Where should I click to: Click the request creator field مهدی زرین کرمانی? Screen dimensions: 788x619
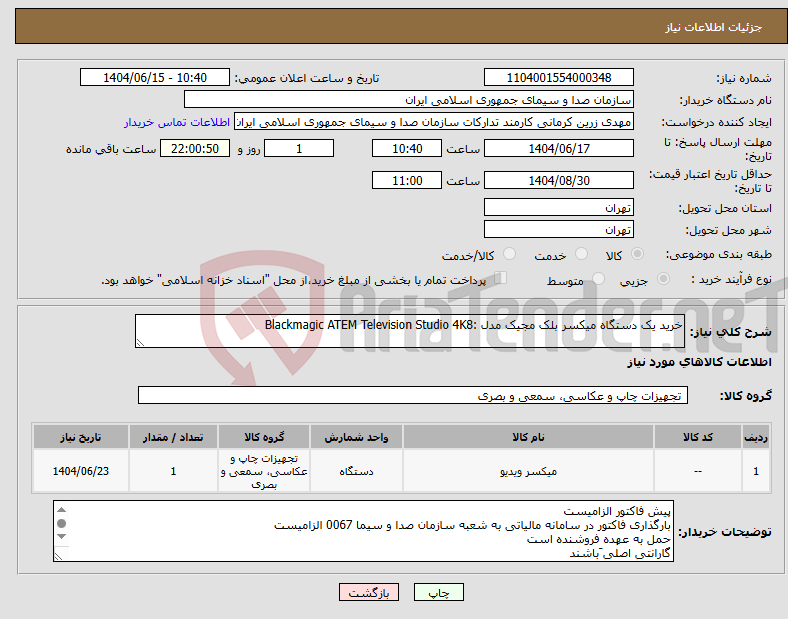click(x=434, y=122)
